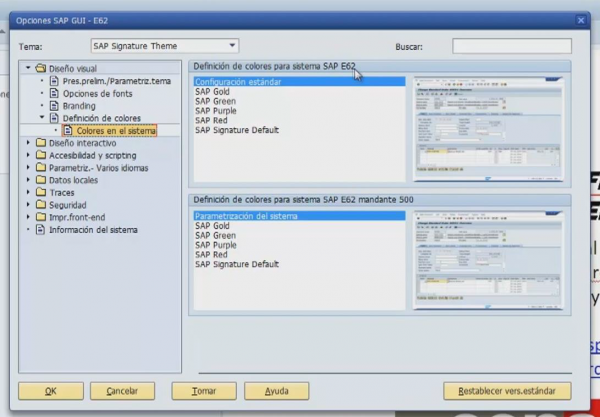This screenshot has height=417, width=600.
Task: Choose SAP Green in the mandante 500 list
Action: tap(215, 235)
